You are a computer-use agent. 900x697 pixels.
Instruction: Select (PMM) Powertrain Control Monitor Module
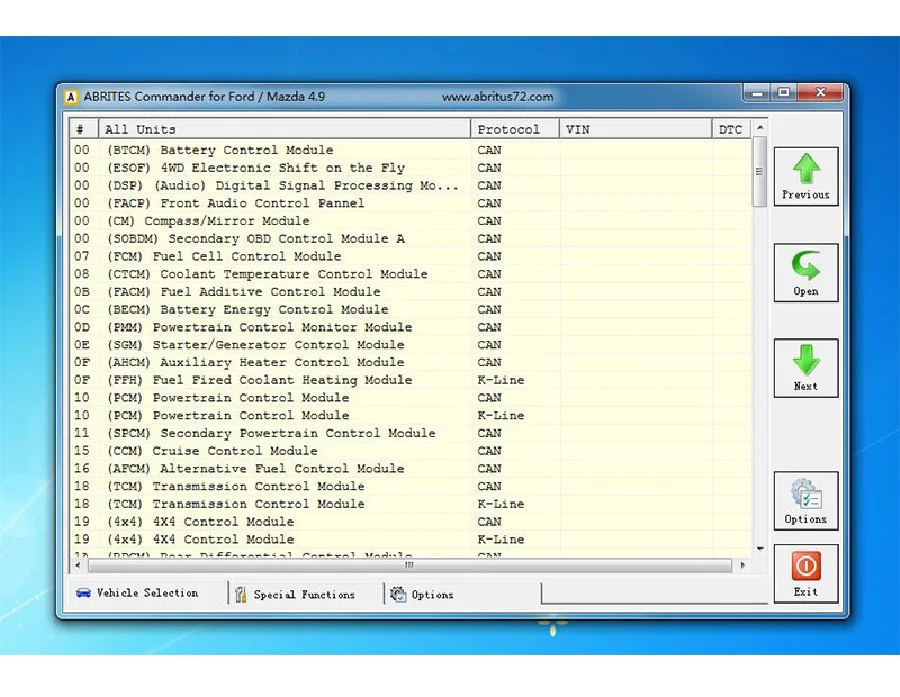pos(410,327)
